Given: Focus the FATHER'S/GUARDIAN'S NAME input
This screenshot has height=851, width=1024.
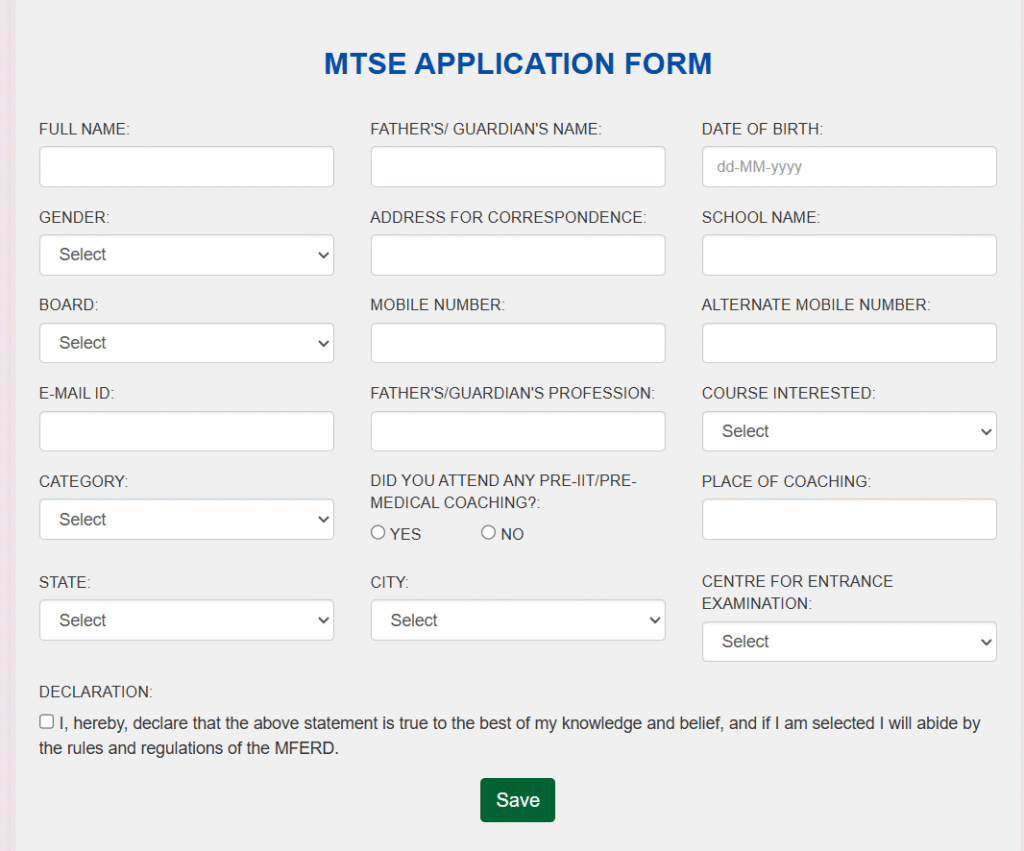Looking at the screenshot, I should 517,166.
